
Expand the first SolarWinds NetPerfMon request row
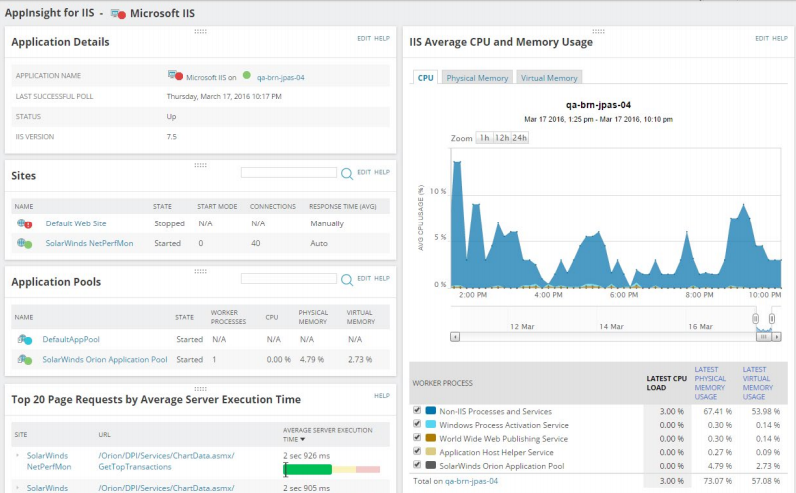click(17, 456)
